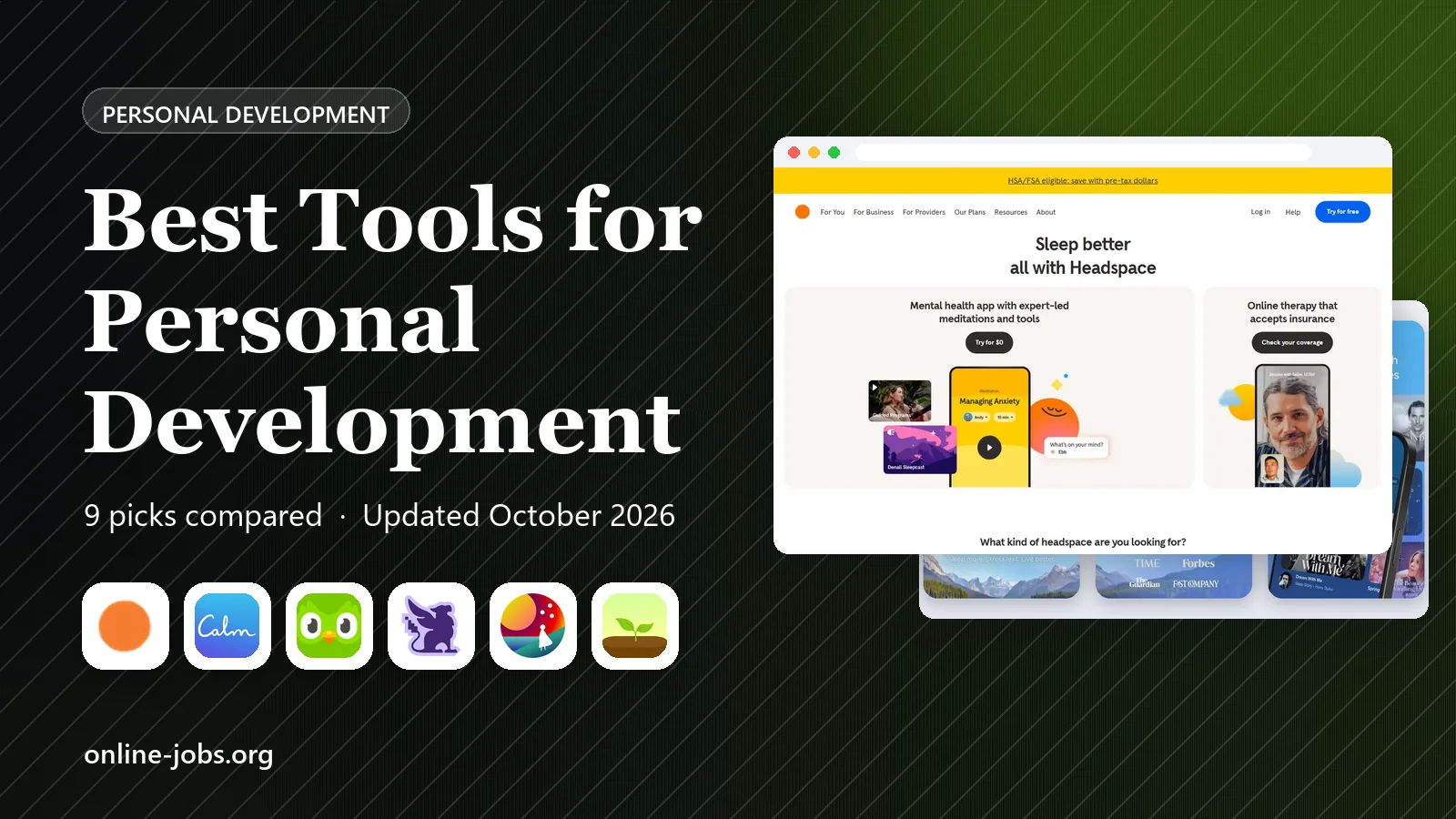Viewport: 1456px width, 819px height.
Task: Click the online-jobs.org site label
Action: coord(178,754)
